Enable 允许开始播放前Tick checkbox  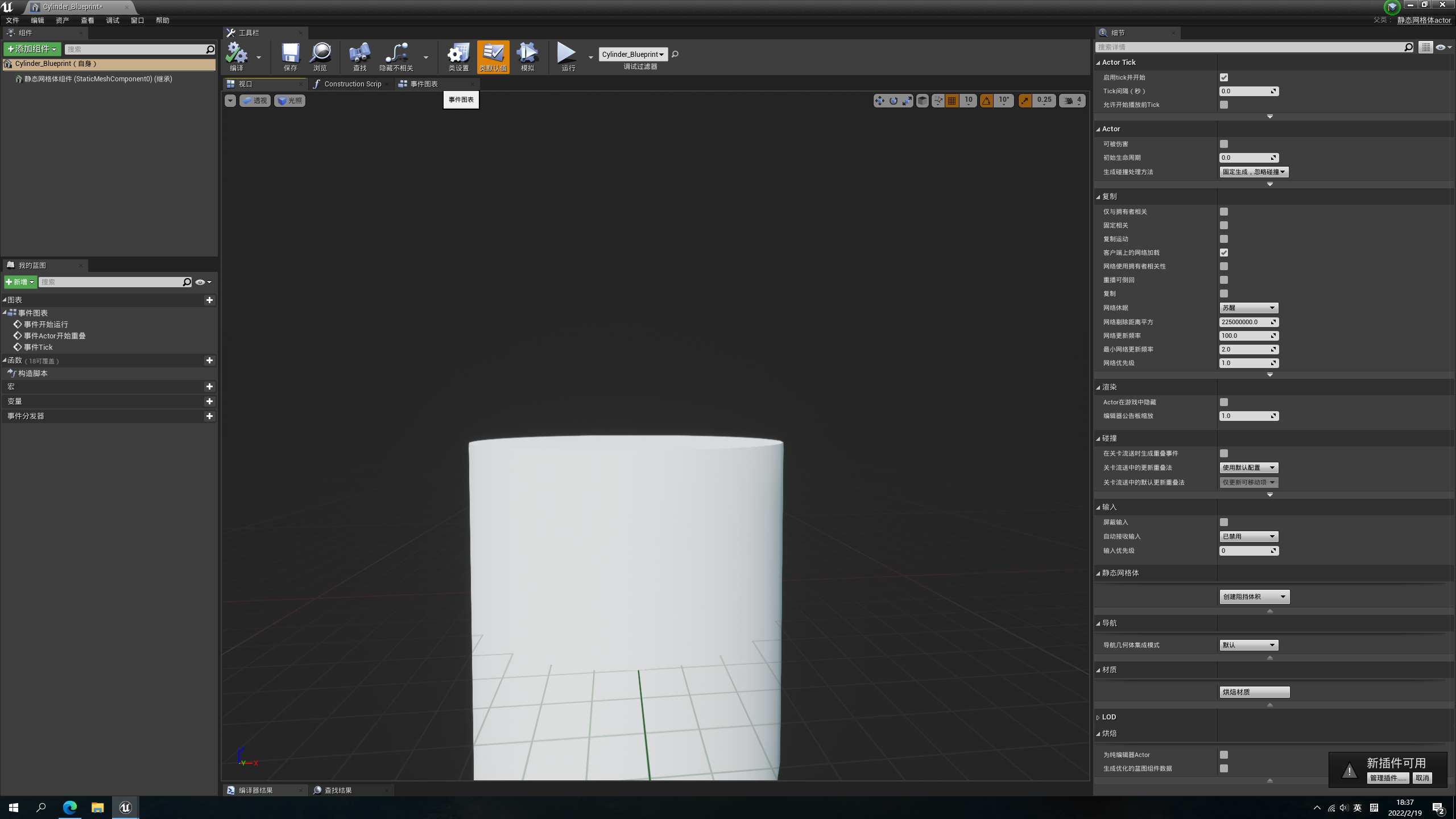click(x=1224, y=105)
